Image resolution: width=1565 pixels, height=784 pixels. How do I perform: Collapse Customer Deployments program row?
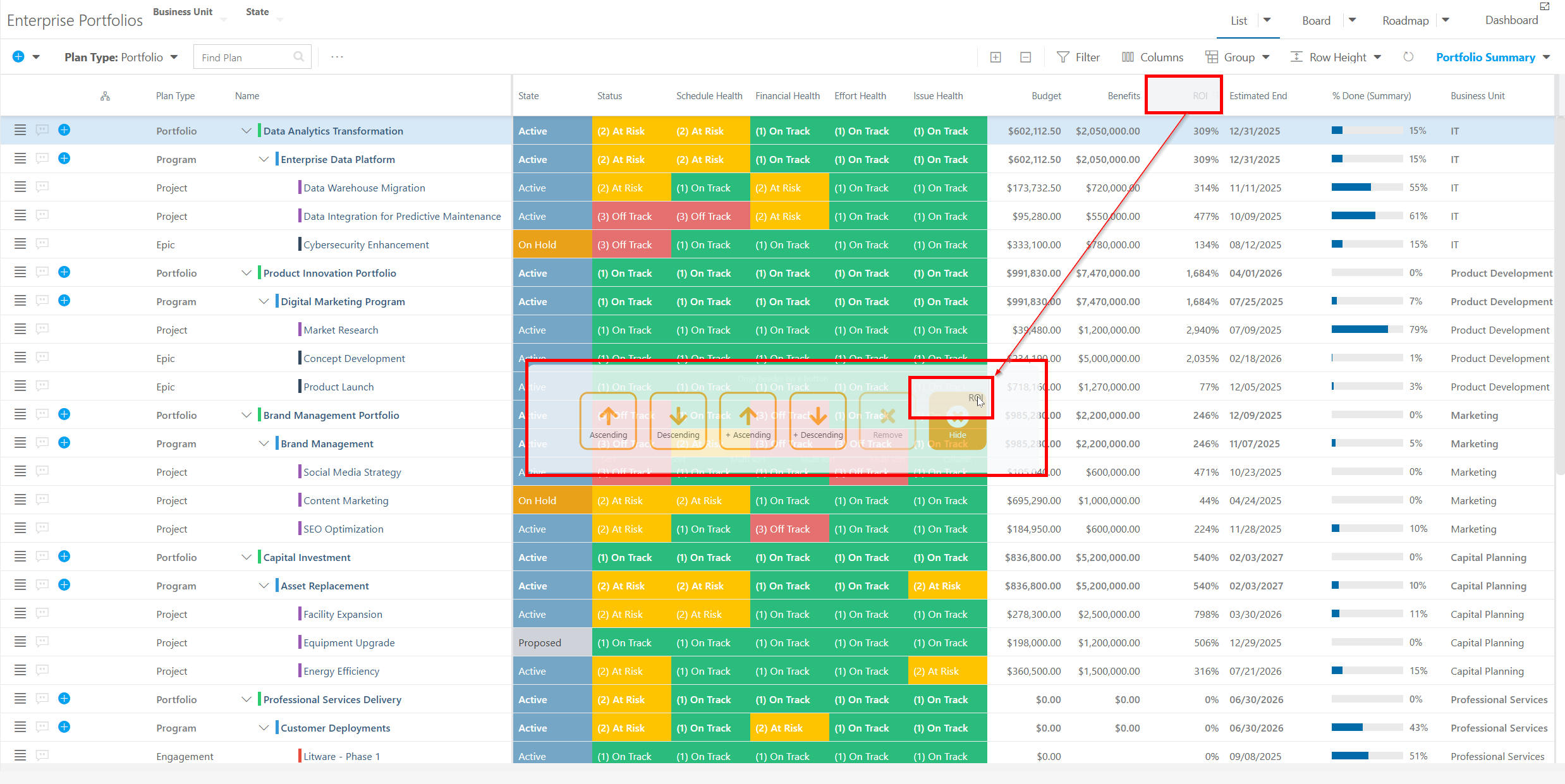(x=264, y=728)
